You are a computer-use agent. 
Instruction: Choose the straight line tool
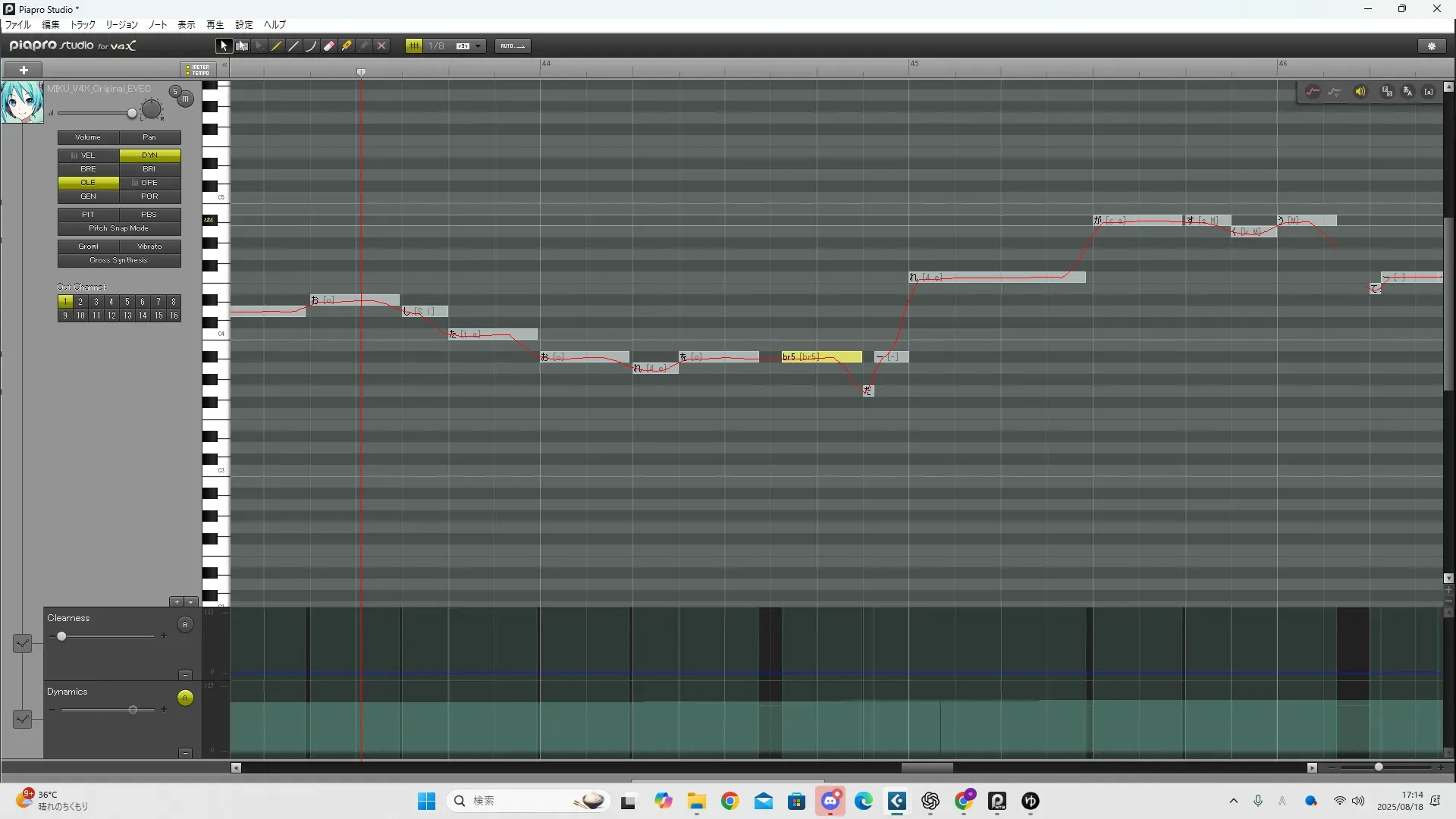[x=294, y=46]
